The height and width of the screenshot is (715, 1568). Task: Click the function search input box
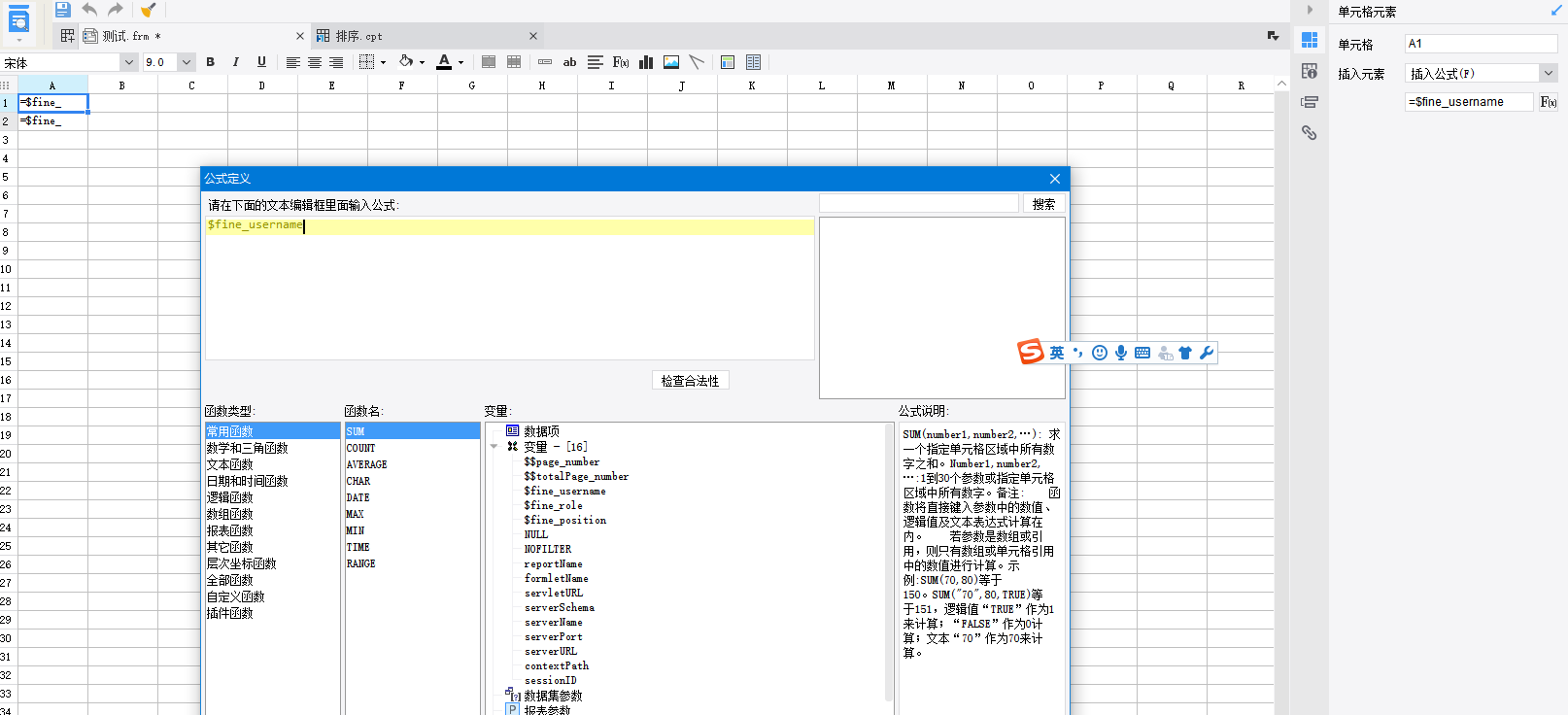(919, 204)
